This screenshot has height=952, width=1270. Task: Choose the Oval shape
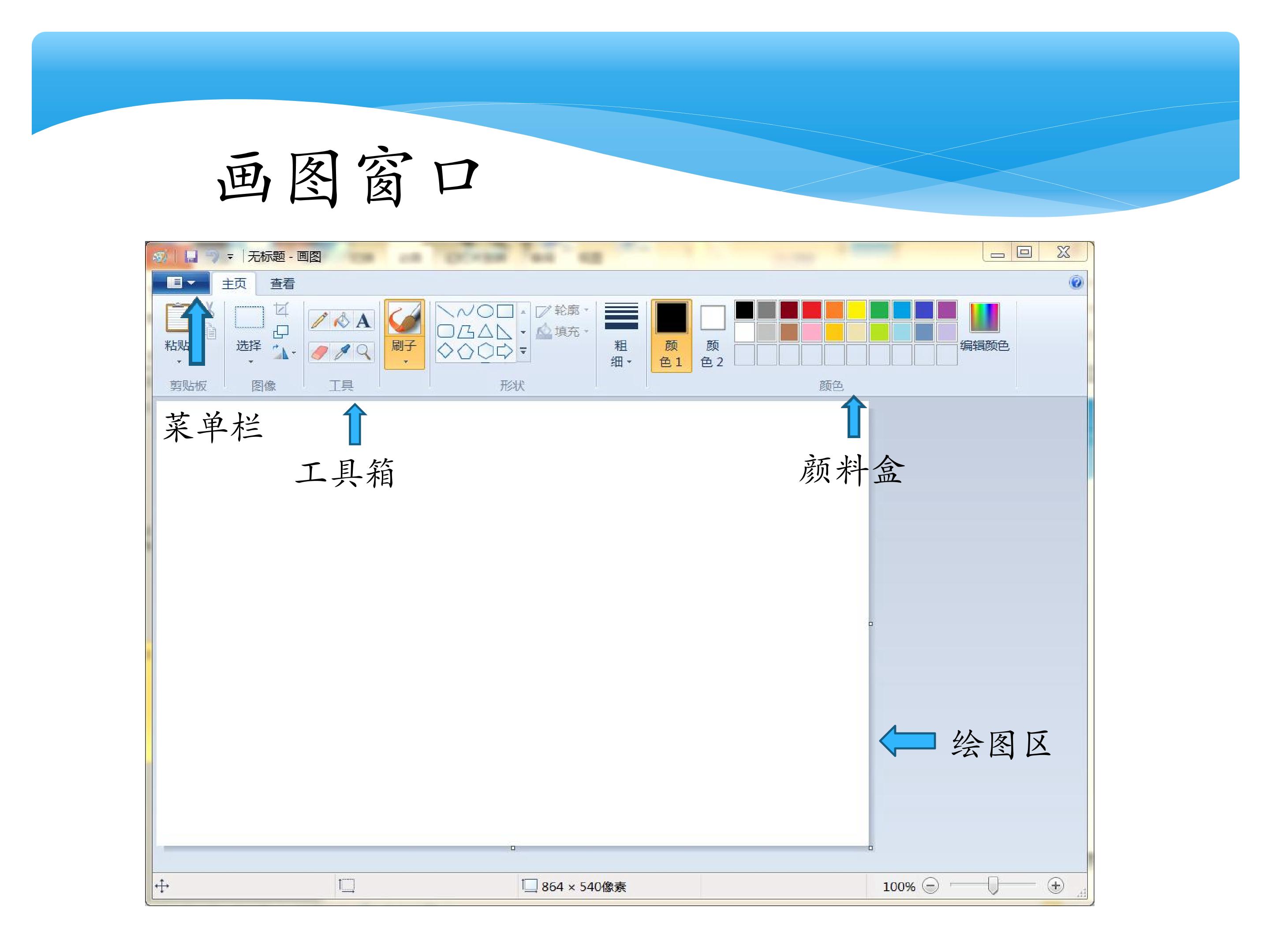(x=485, y=311)
